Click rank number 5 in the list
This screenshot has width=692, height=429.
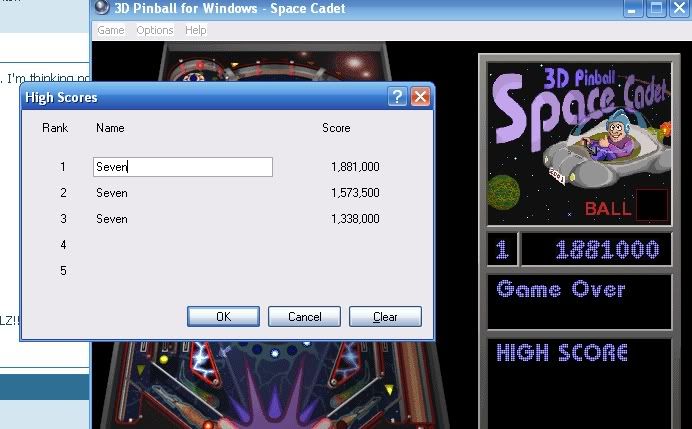click(x=63, y=271)
